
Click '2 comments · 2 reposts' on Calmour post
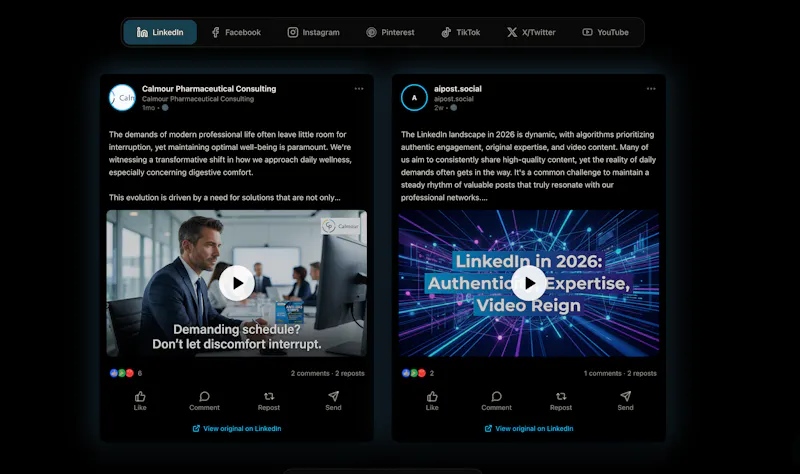coord(328,373)
